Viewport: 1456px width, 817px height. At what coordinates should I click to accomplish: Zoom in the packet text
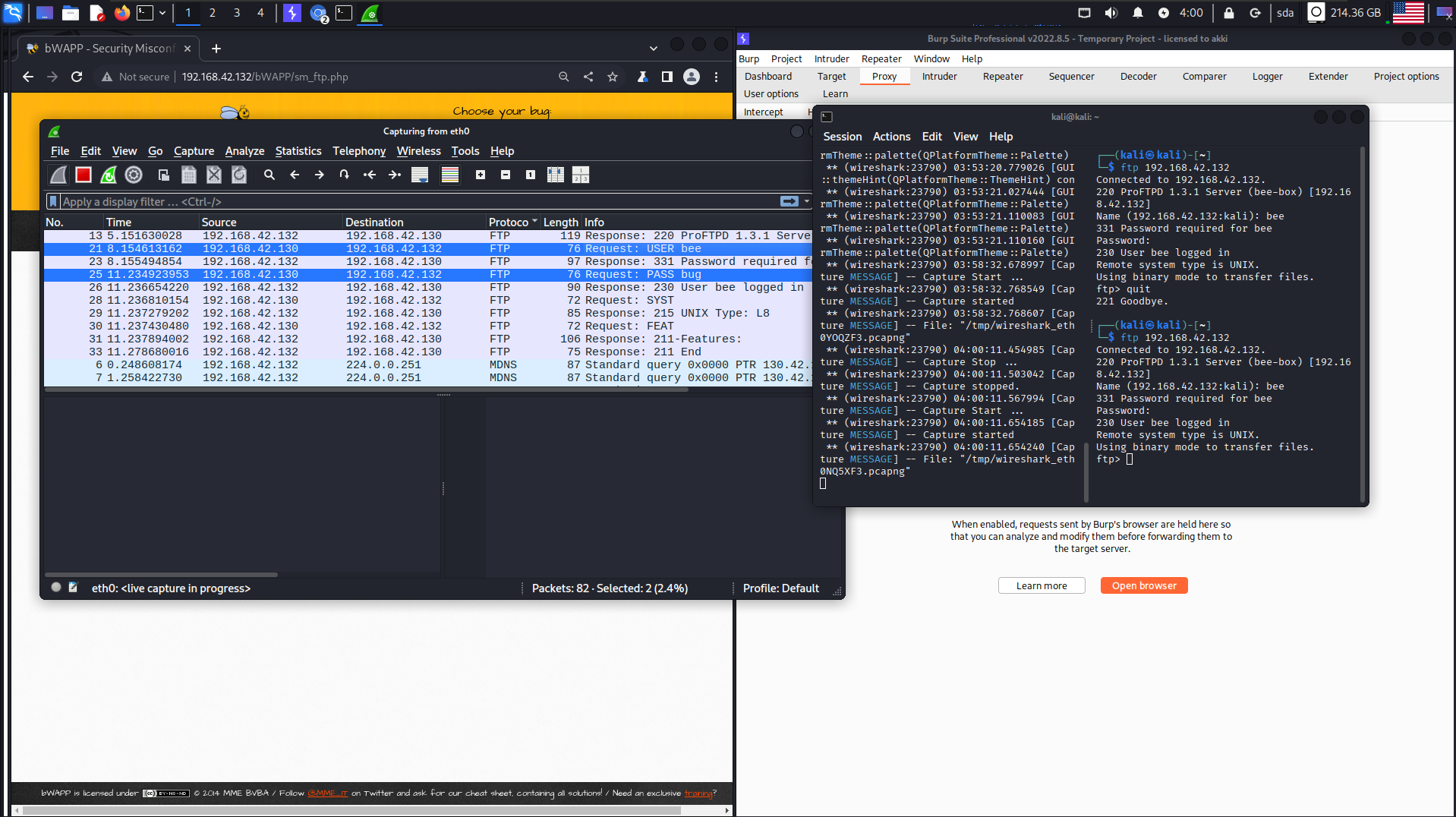[x=481, y=175]
